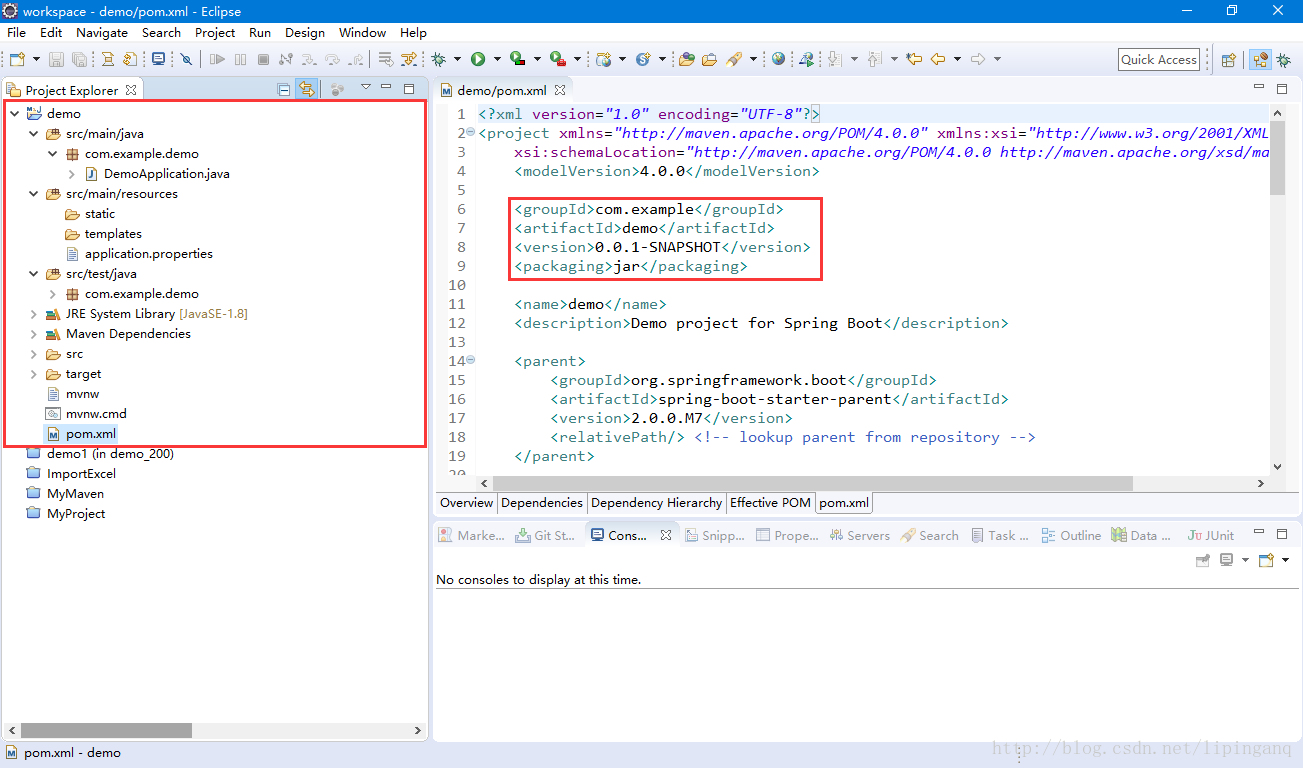
Task: Open the Run configurations dropdown arrow
Action: (496, 60)
